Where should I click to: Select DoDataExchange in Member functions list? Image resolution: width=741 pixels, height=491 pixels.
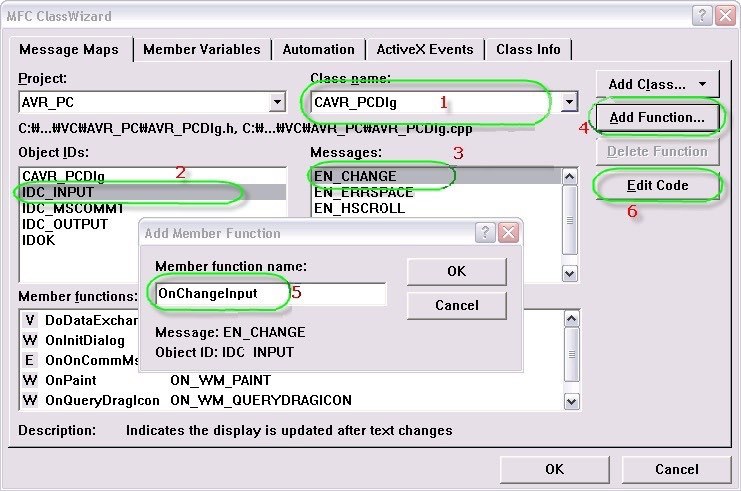tap(91, 320)
